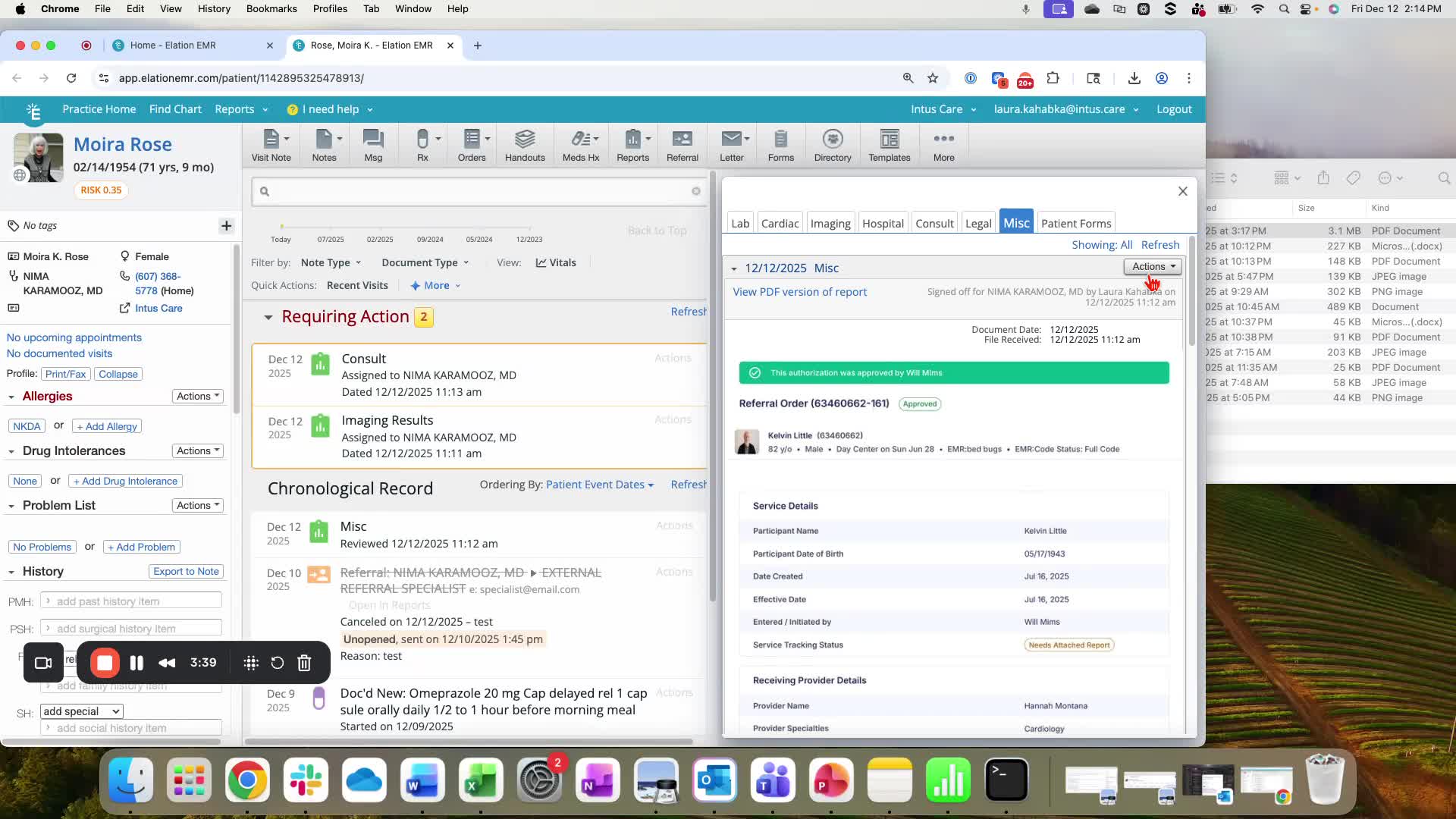Collapse the Allergies section
Image resolution: width=1456 pixels, height=819 pixels.
11,397
